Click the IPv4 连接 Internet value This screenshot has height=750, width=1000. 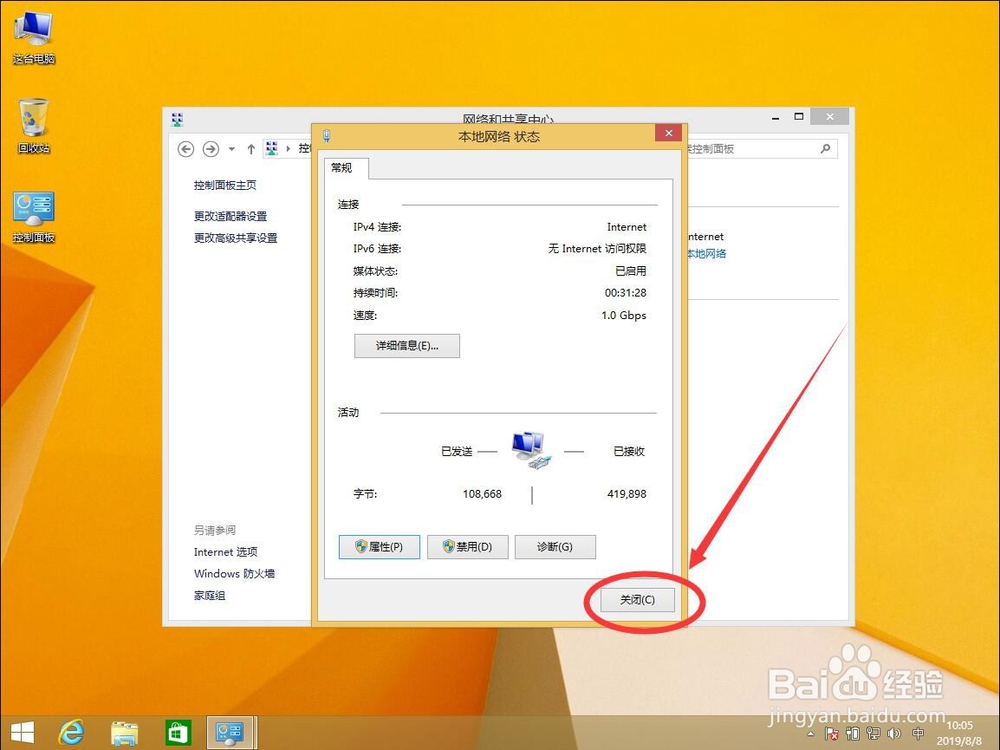626,227
